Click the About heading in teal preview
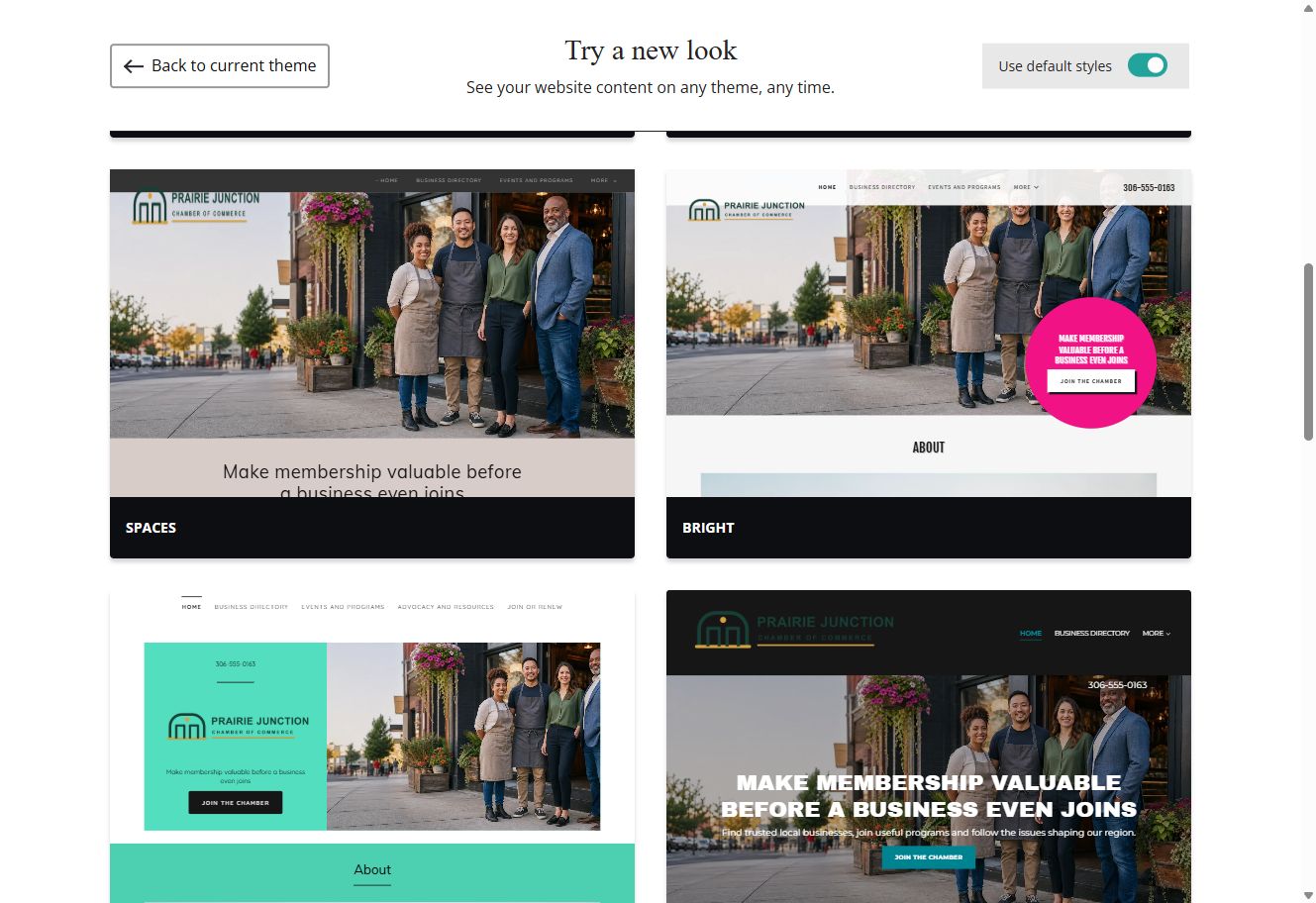This screenshot has width=1316, height=903. tap(372, 870)
